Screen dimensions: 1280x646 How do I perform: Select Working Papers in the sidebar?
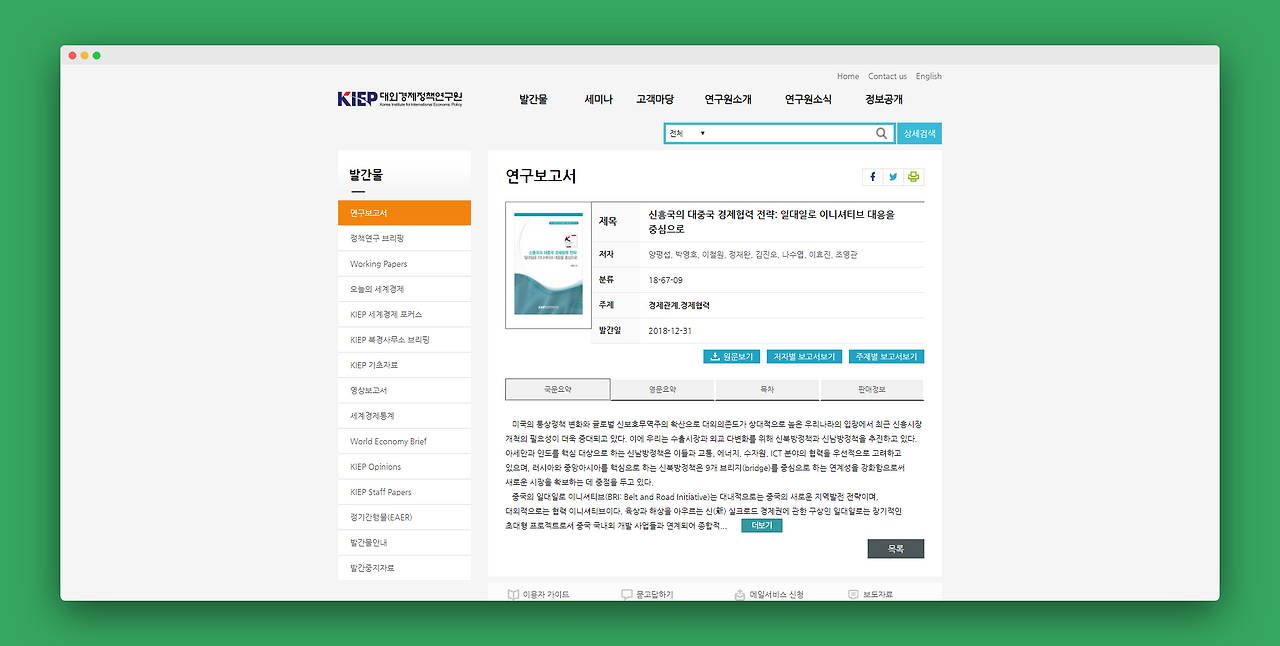pyautogui.click(x=404, y=264)
